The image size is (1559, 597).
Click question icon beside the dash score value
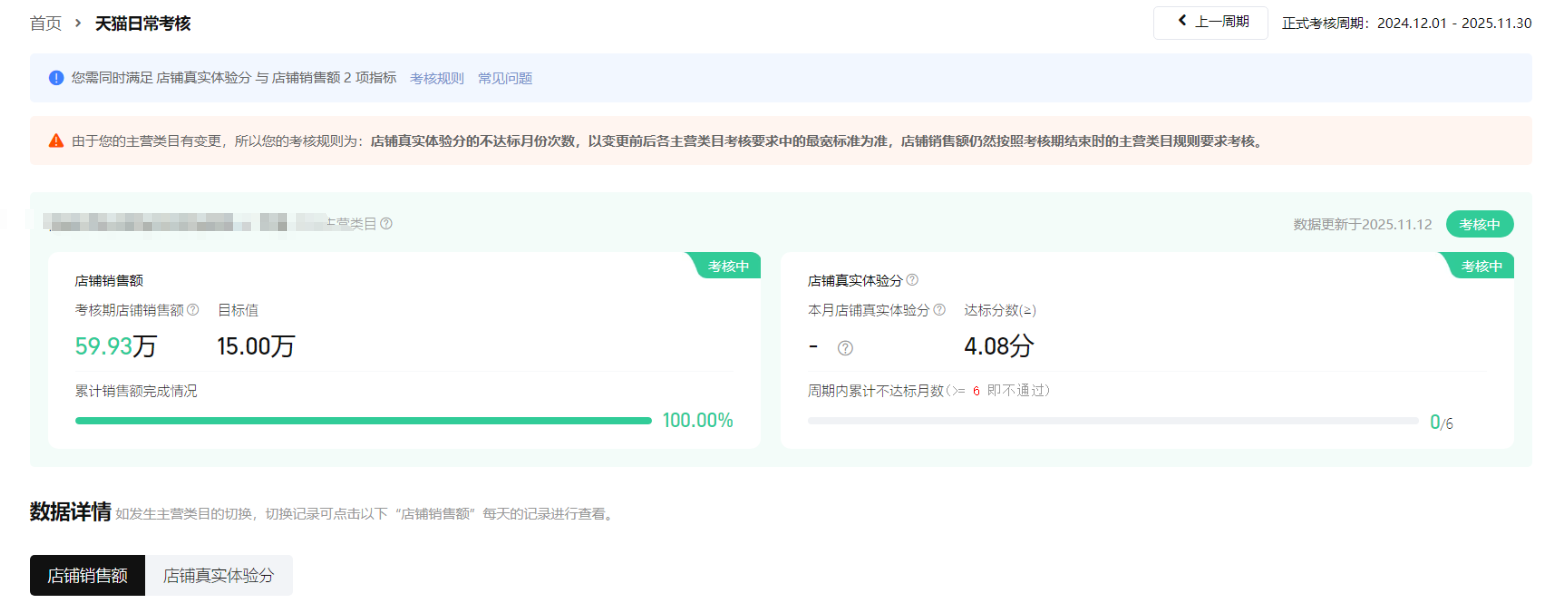pyautogui.click(x=845, y=348)
